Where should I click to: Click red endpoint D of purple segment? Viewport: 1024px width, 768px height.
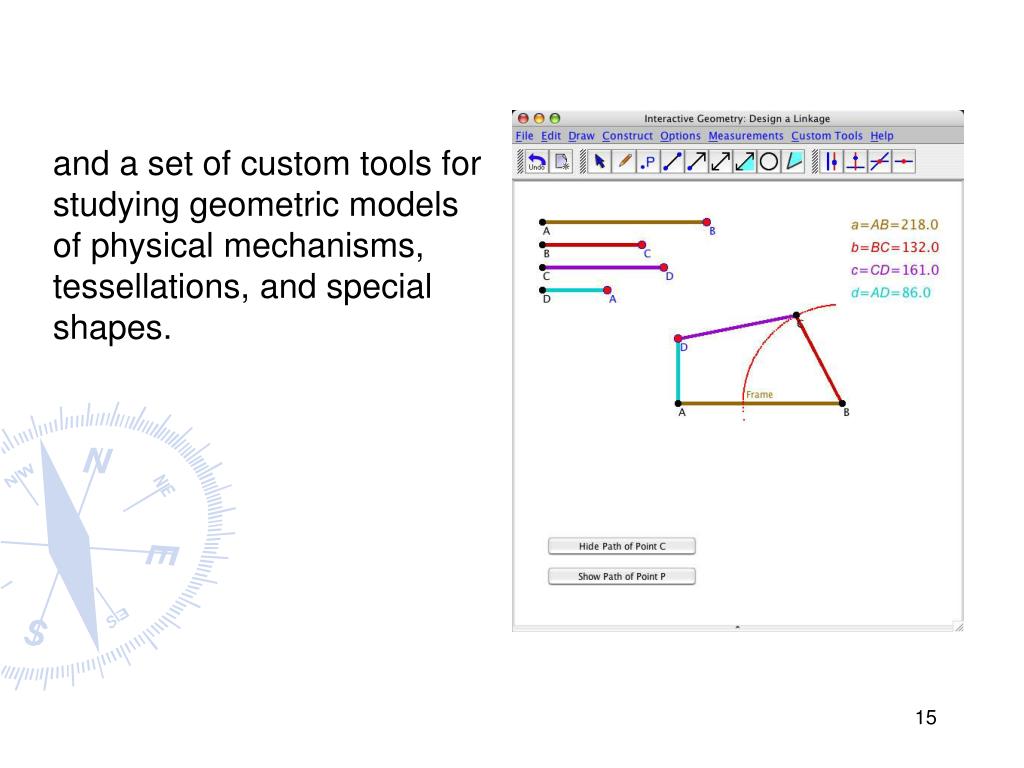coord(664,267)
